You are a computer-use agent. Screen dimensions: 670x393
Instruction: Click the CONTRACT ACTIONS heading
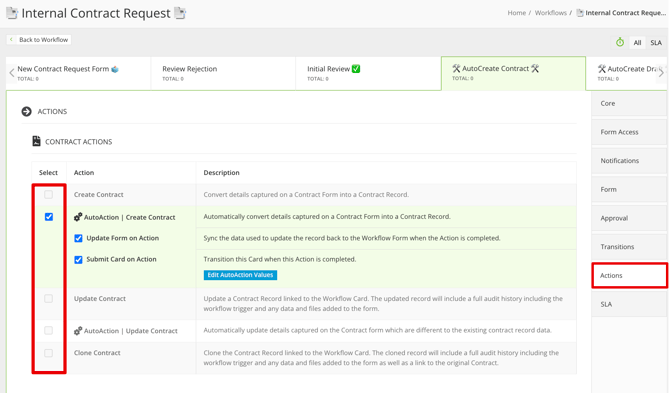(79, 142)
